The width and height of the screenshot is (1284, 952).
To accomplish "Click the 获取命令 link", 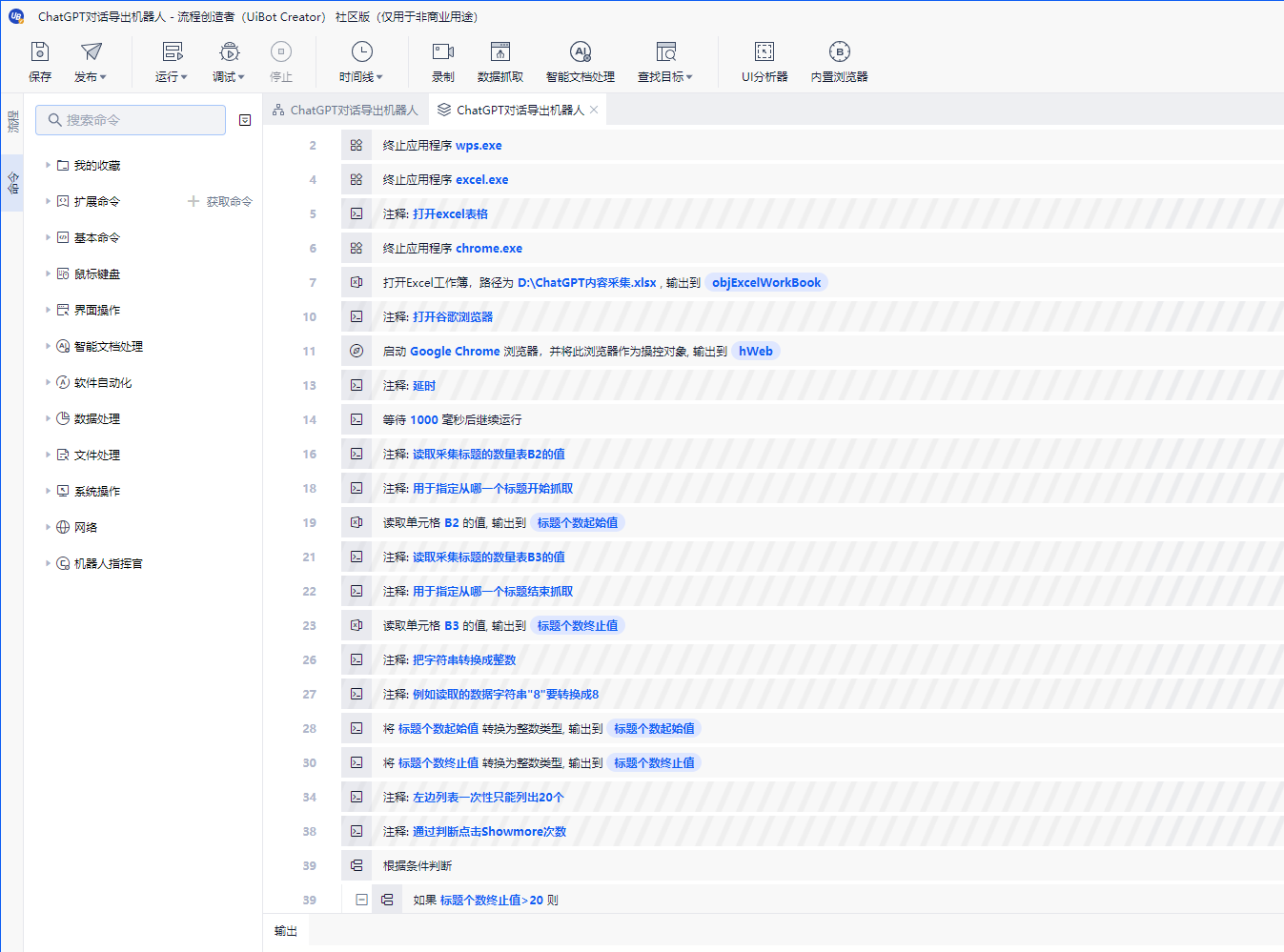I will tap(220, 201).
